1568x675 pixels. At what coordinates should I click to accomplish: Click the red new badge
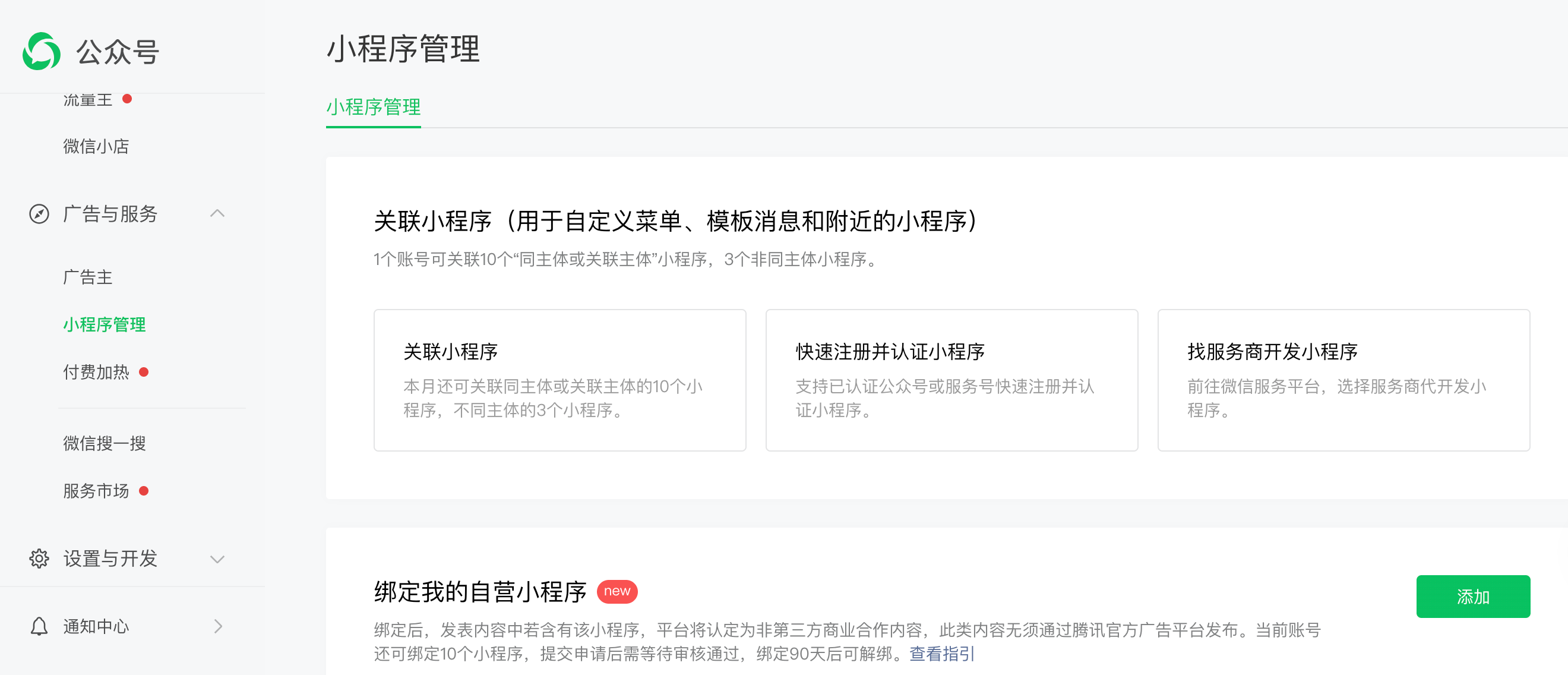[x=617, y=591]
